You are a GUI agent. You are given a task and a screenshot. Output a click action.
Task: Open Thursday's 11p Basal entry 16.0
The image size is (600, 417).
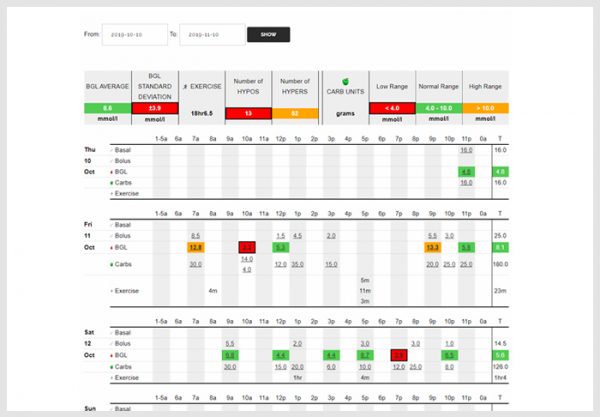(466, 150)
